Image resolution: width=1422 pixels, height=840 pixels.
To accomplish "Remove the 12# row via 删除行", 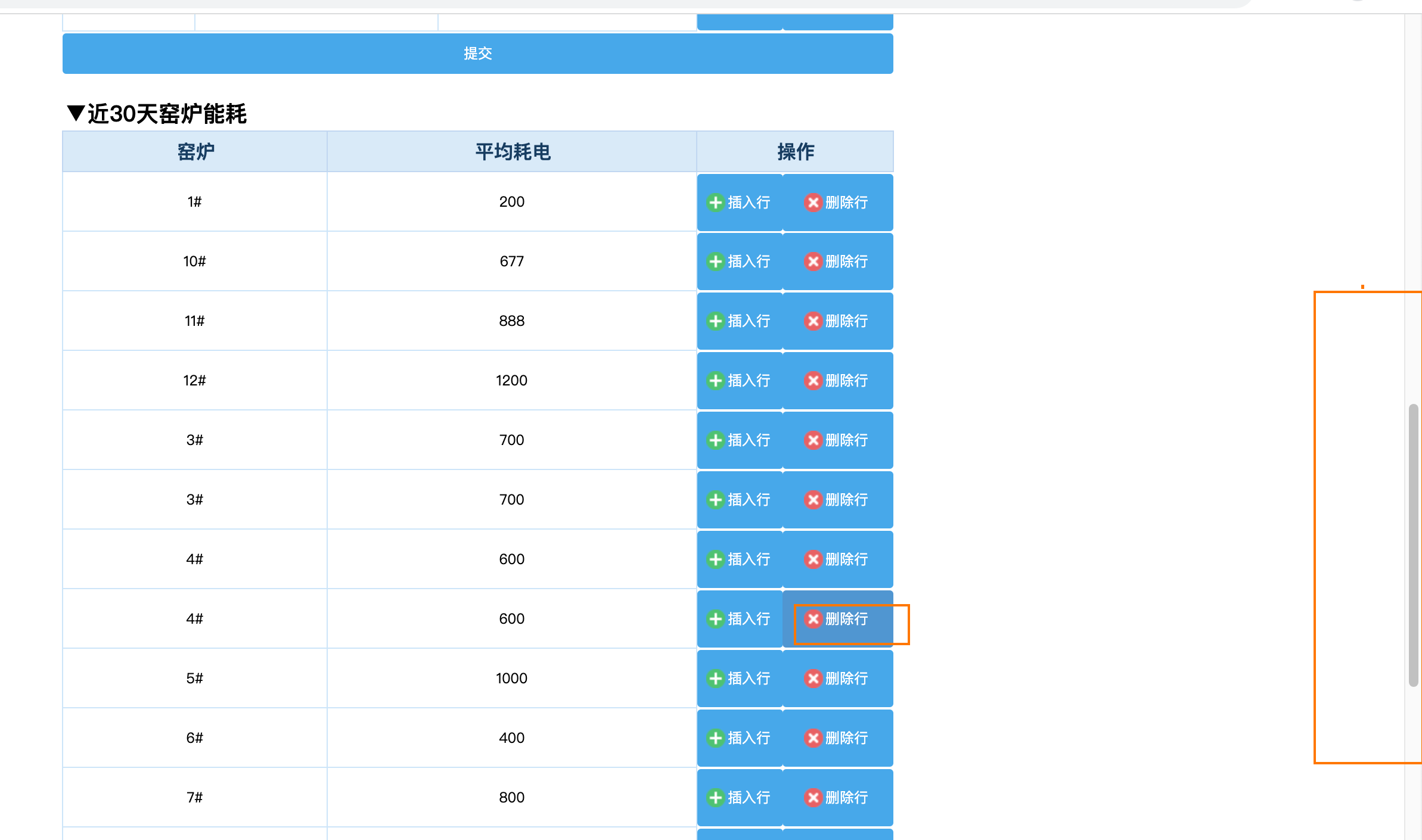I will click(x=838, y=381).
